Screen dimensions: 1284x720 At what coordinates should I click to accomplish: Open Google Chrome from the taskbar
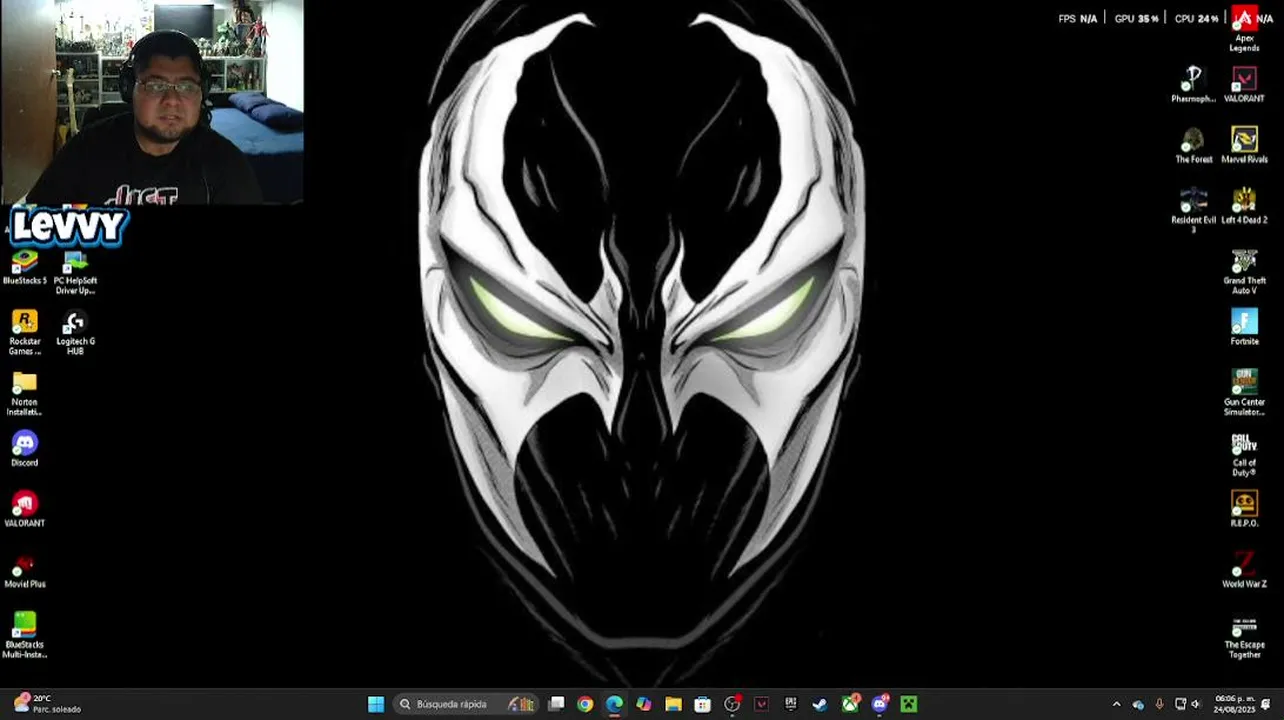click(x=585, y=704)
